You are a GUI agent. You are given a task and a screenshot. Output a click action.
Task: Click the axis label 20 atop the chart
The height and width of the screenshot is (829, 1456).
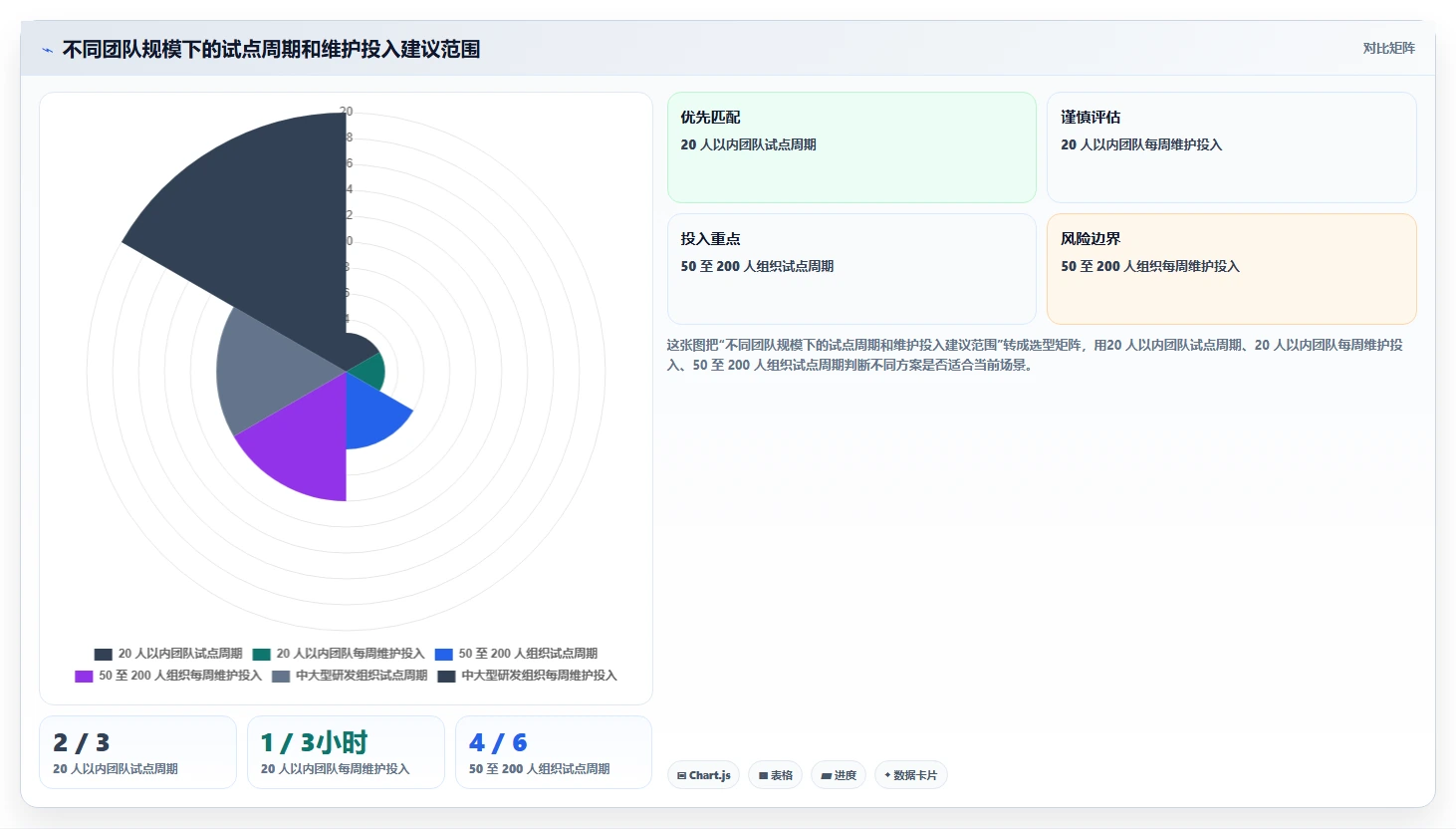point(346,112)
